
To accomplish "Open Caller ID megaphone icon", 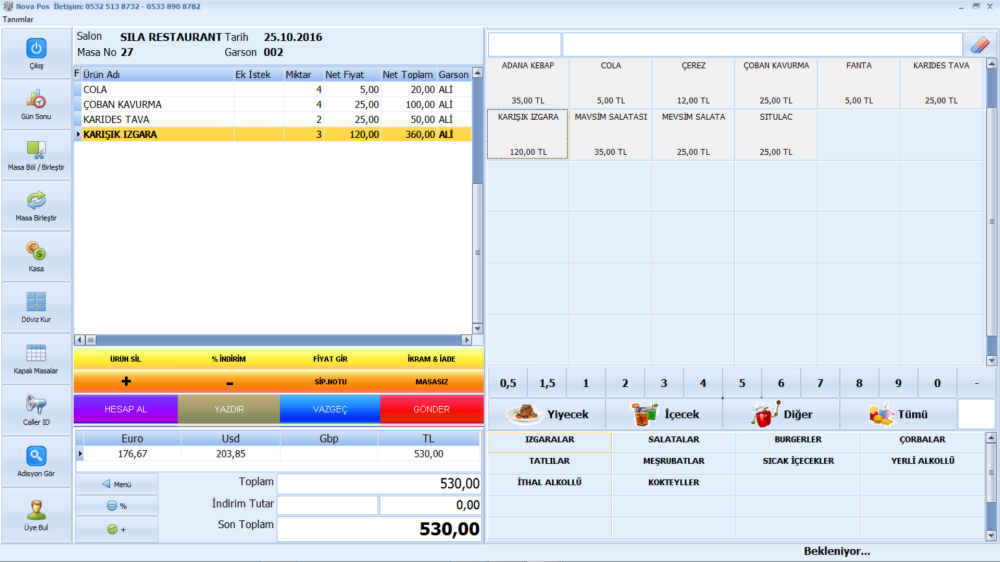I will point(36,405).
